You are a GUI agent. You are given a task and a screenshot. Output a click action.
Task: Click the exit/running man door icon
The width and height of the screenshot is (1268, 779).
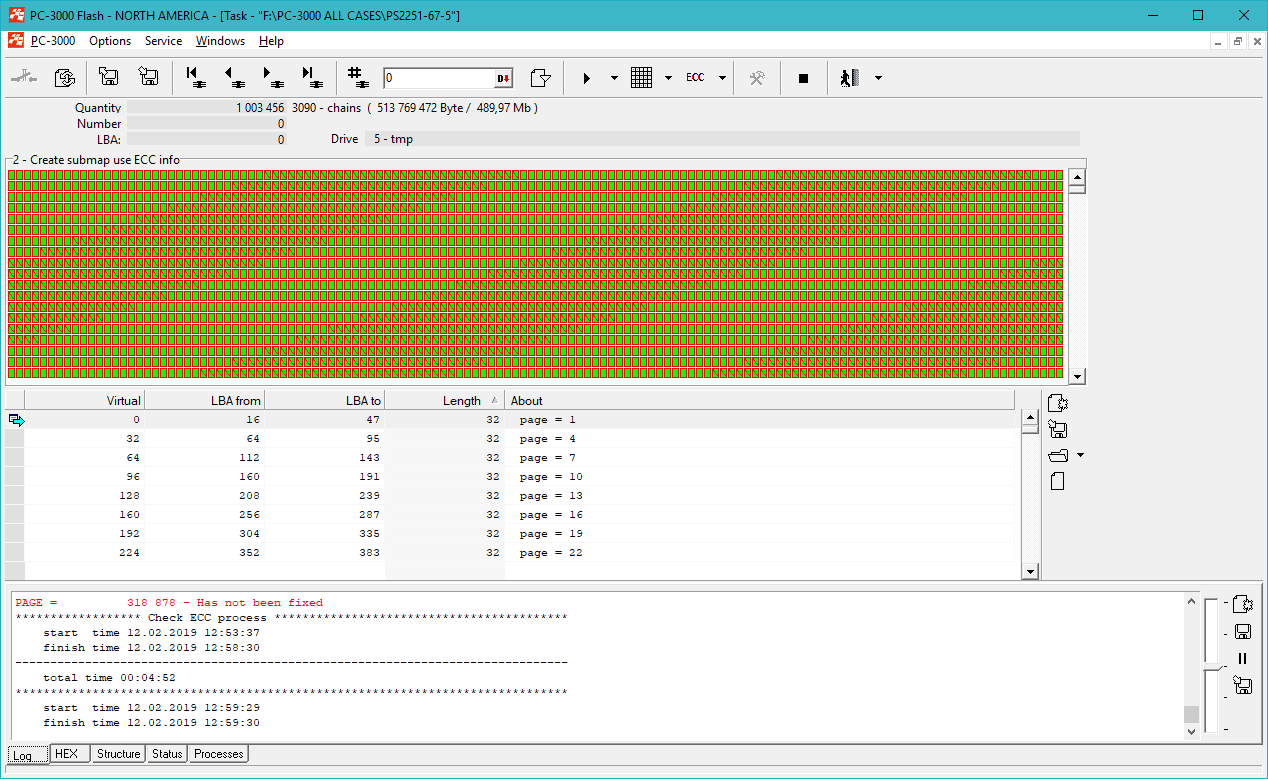pyautogui.click(x=850, y=78)
